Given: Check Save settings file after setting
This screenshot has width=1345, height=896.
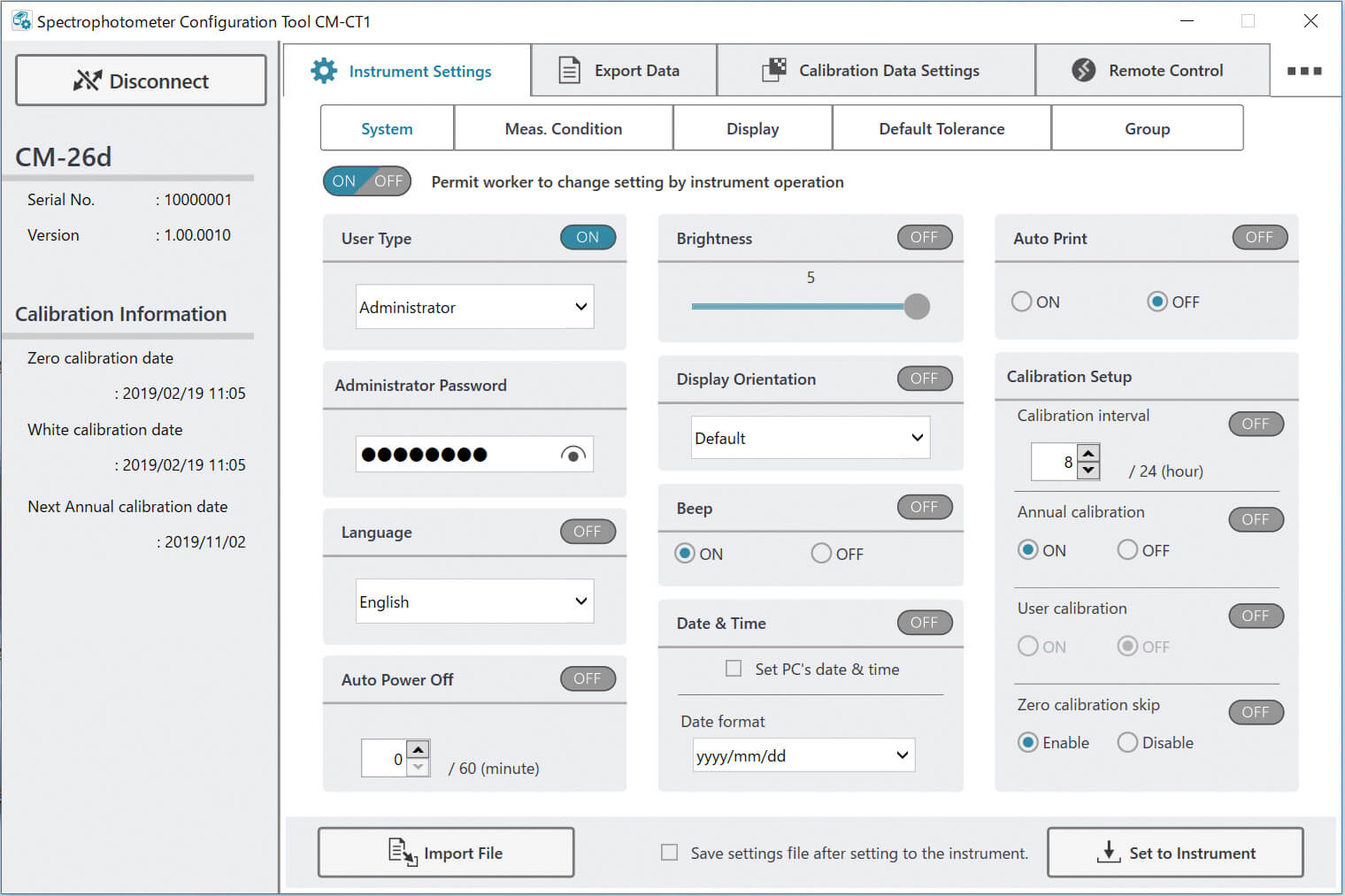Looking at the screenshot, I should [x=670, y=853].
